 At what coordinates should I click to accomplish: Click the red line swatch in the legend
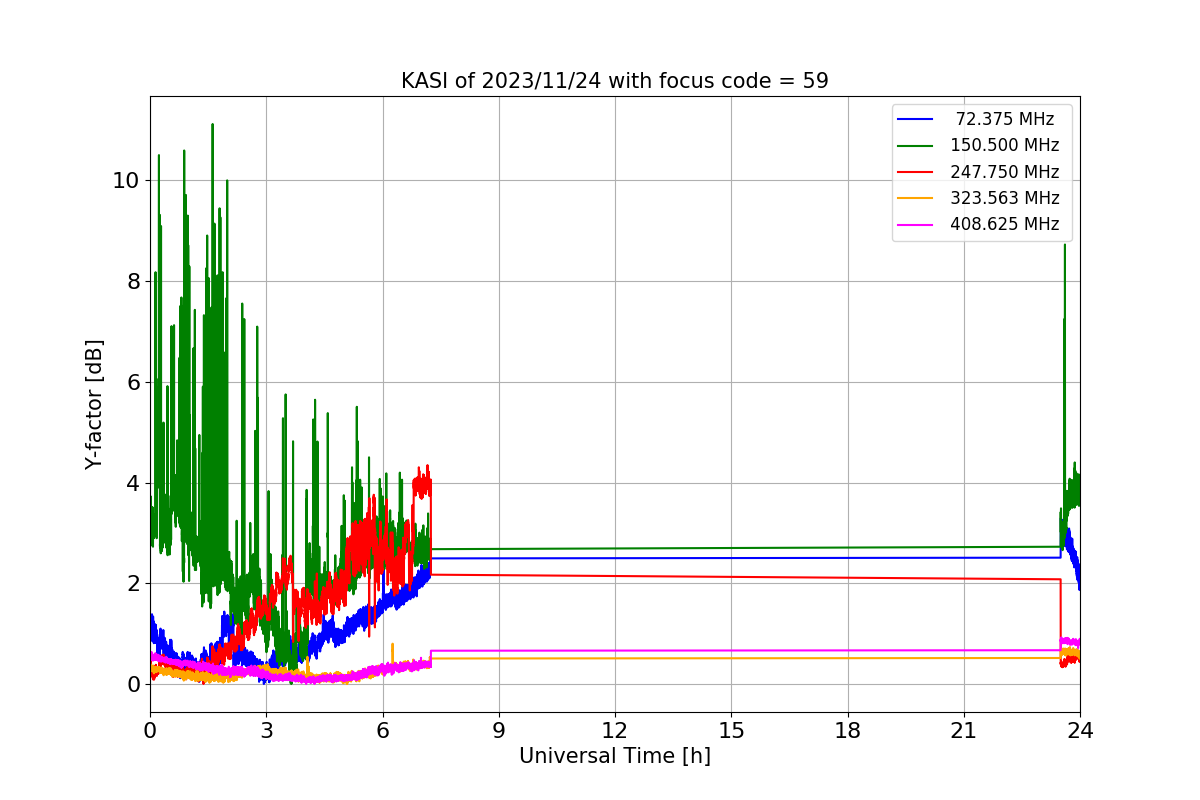tap(915, 172)
